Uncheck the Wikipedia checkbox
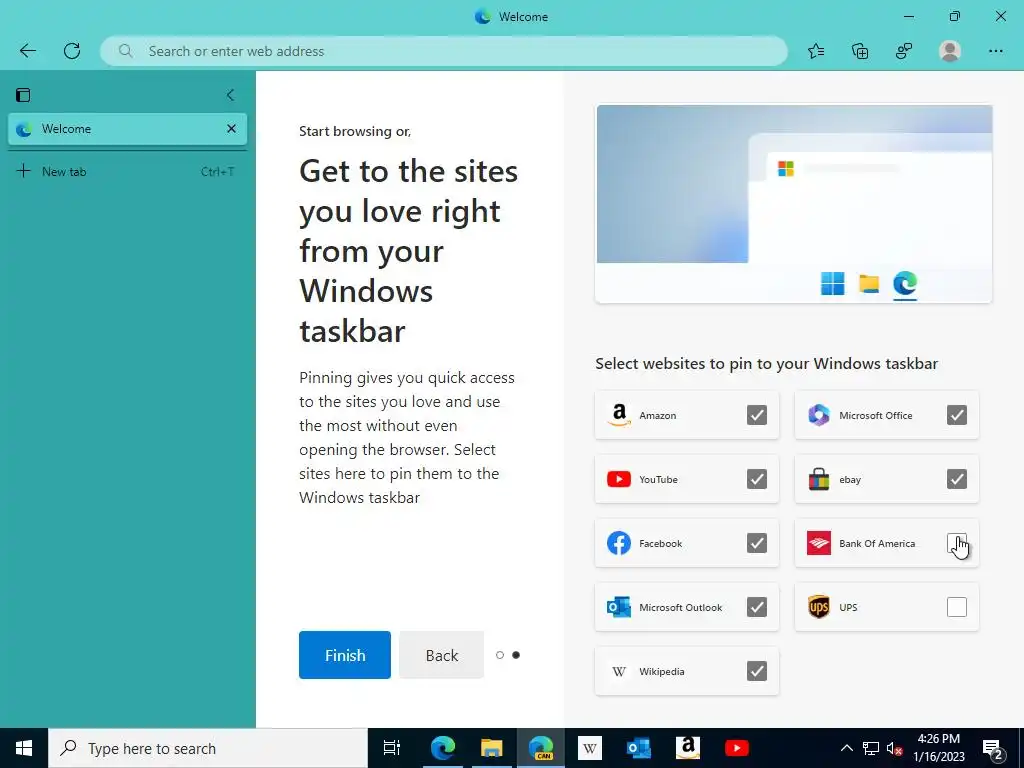This screenshot has height=768, width=1024. 757,671
